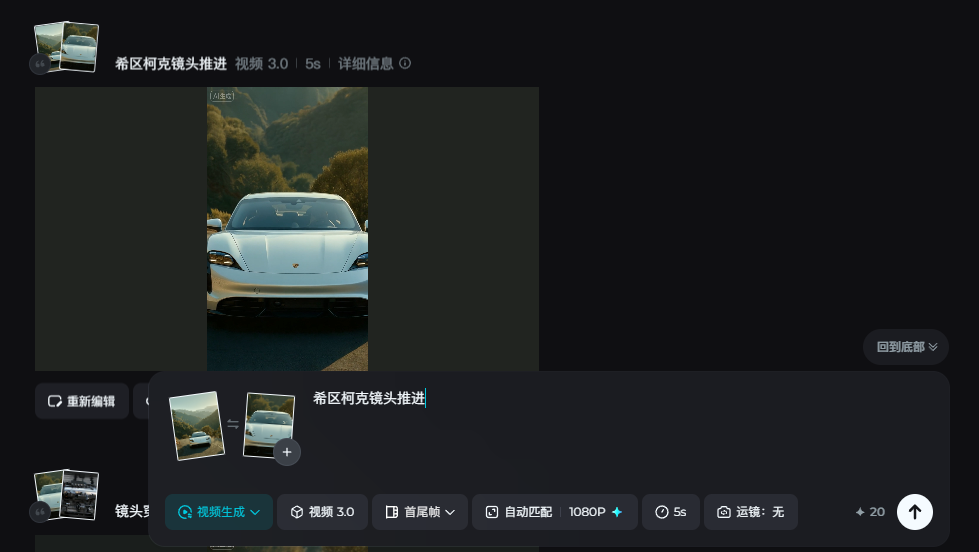Select the 视频 3.0 model option

[x=322, y=512]
